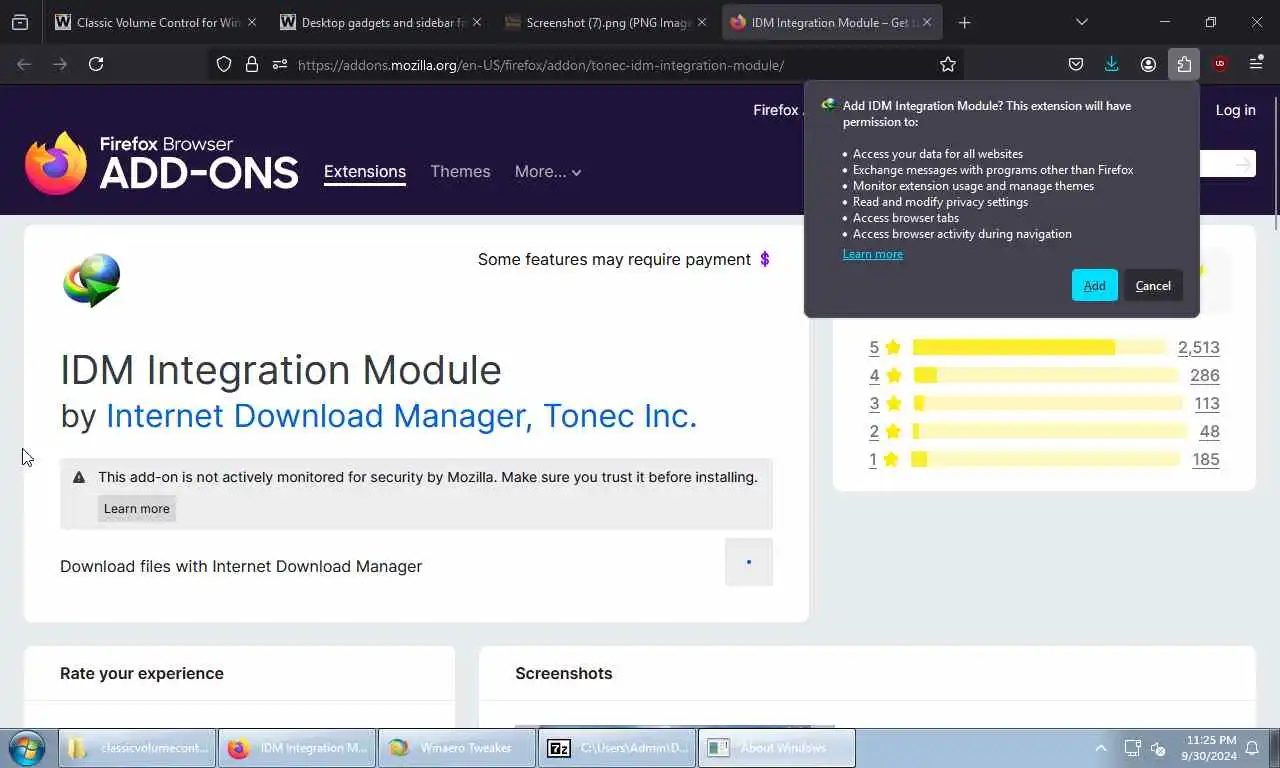Click the taskbar clock showing 11:25 PM
1280x768 pixels.
coord(1211,748)
